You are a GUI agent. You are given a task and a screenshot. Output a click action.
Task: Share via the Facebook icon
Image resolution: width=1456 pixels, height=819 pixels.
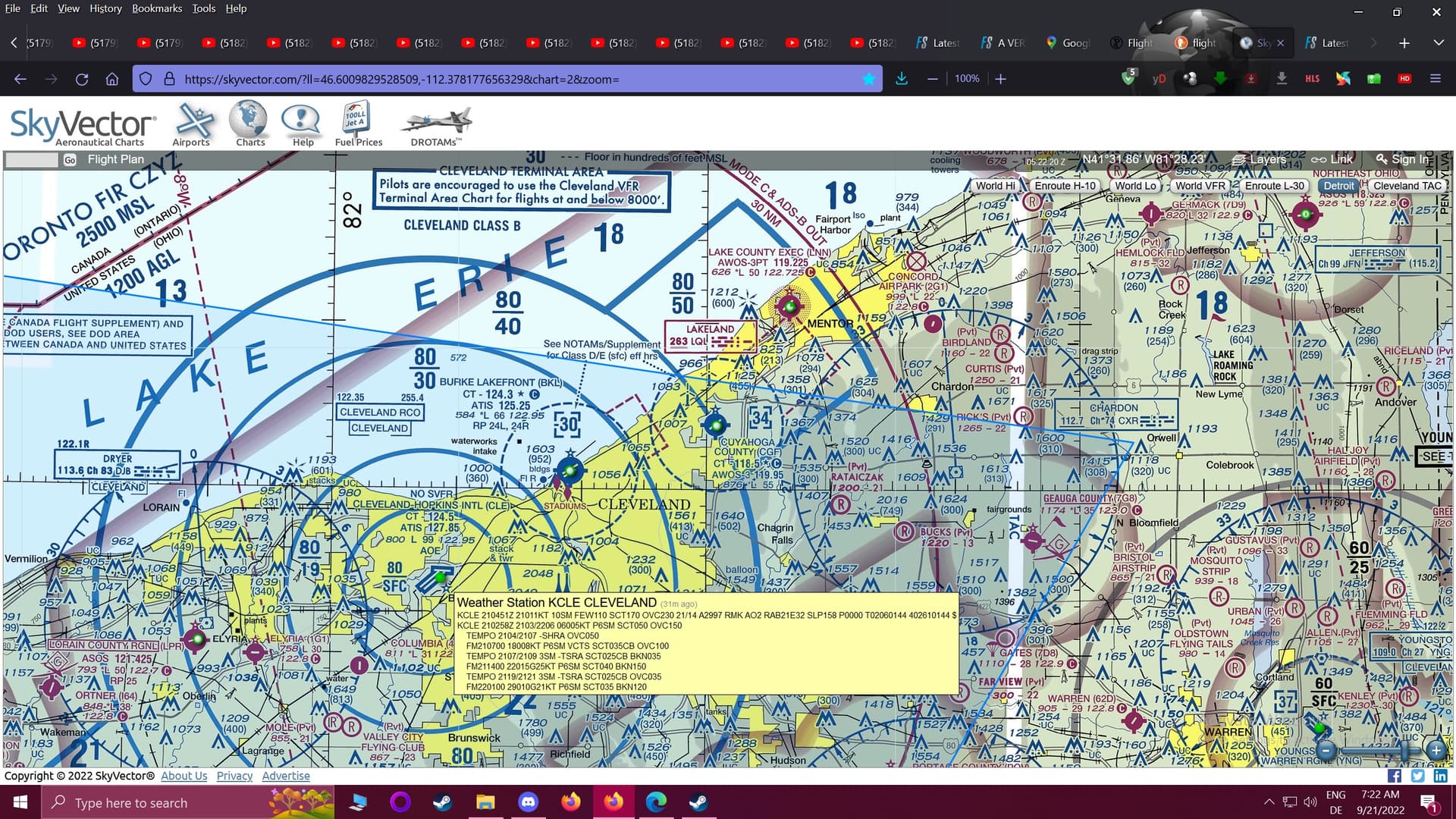pyautogui.click(x=1394, y=776)
